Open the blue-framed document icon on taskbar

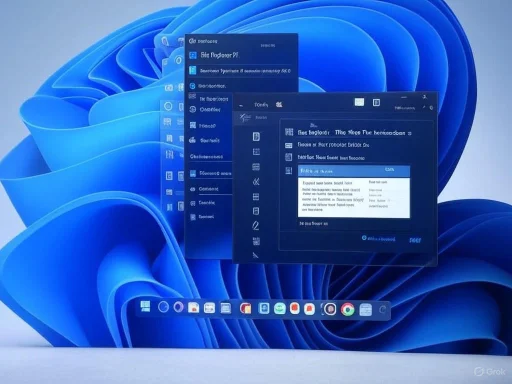click(x=264, y=308)
